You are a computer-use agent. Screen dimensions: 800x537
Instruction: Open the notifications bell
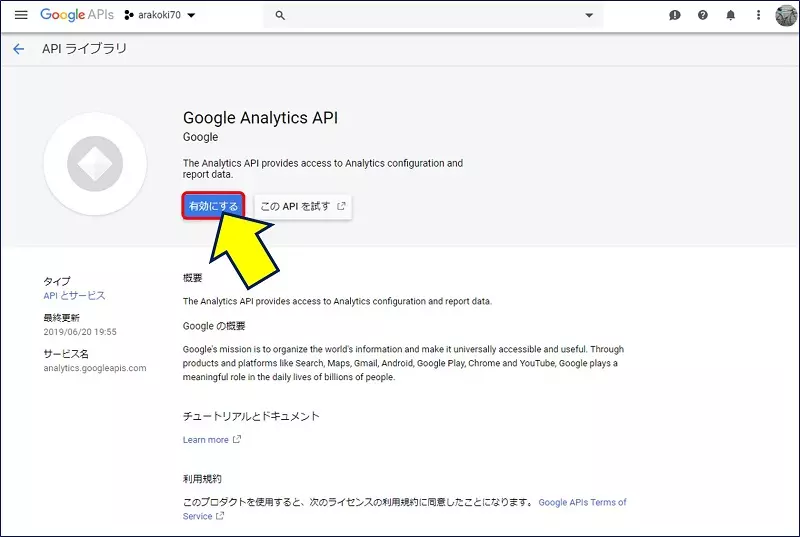pos(731,15)
